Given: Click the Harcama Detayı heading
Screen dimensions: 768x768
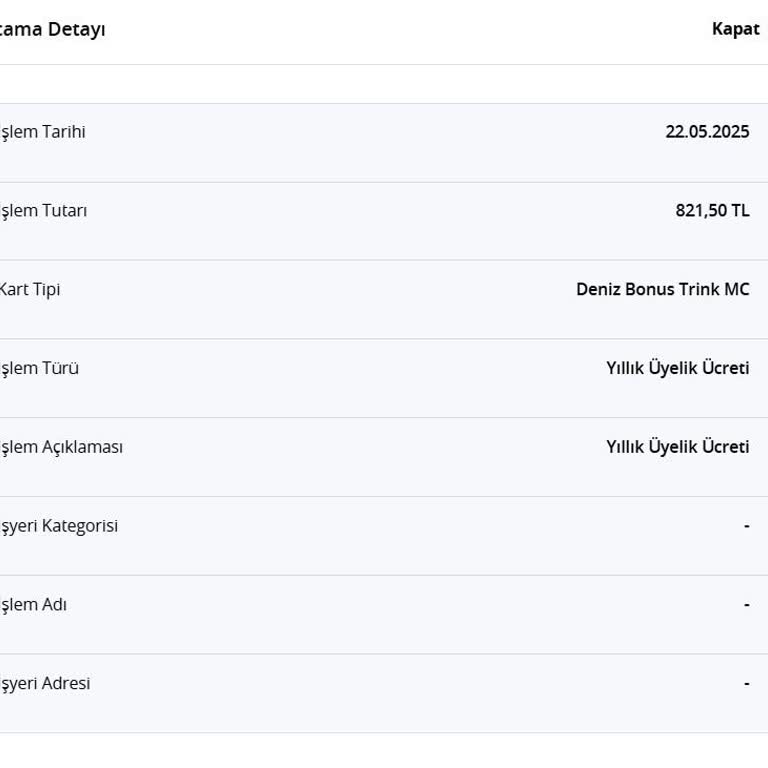Looking at the screenshot, I should coord(52,29).
